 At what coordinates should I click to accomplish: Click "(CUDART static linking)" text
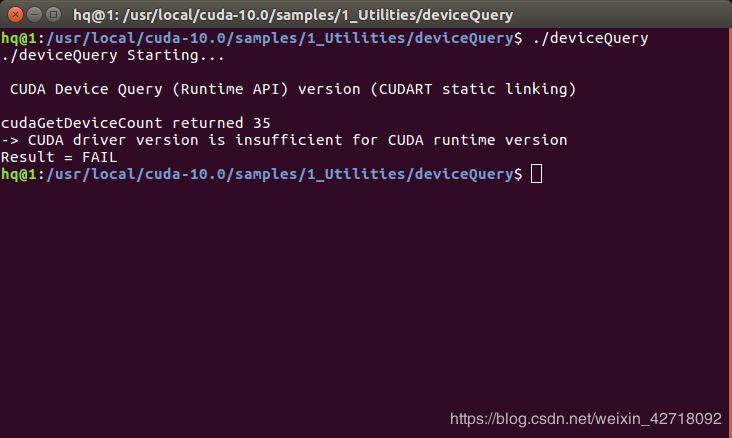(x=477, y=89)
